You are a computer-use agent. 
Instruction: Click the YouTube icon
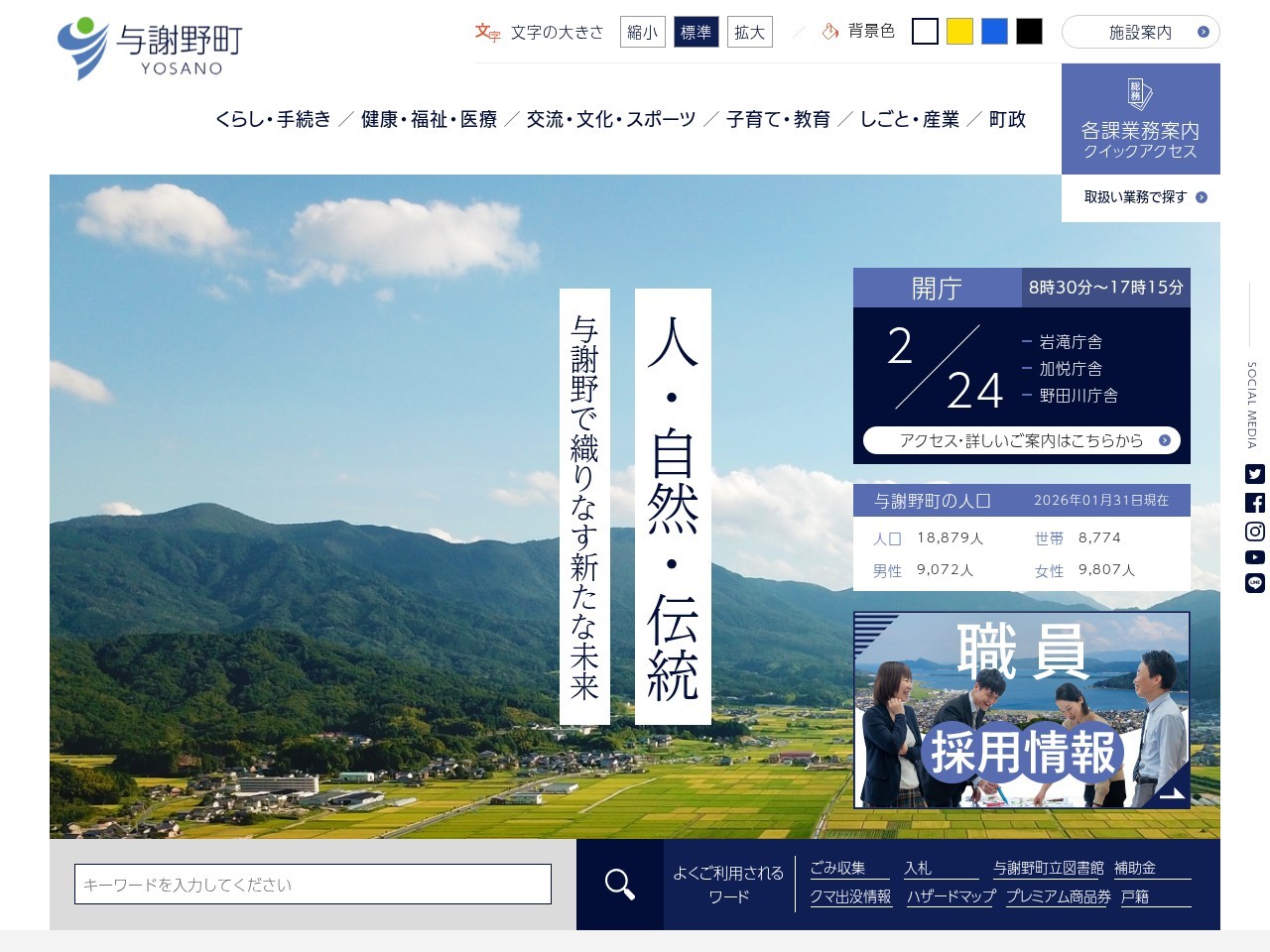point(1254,556)
